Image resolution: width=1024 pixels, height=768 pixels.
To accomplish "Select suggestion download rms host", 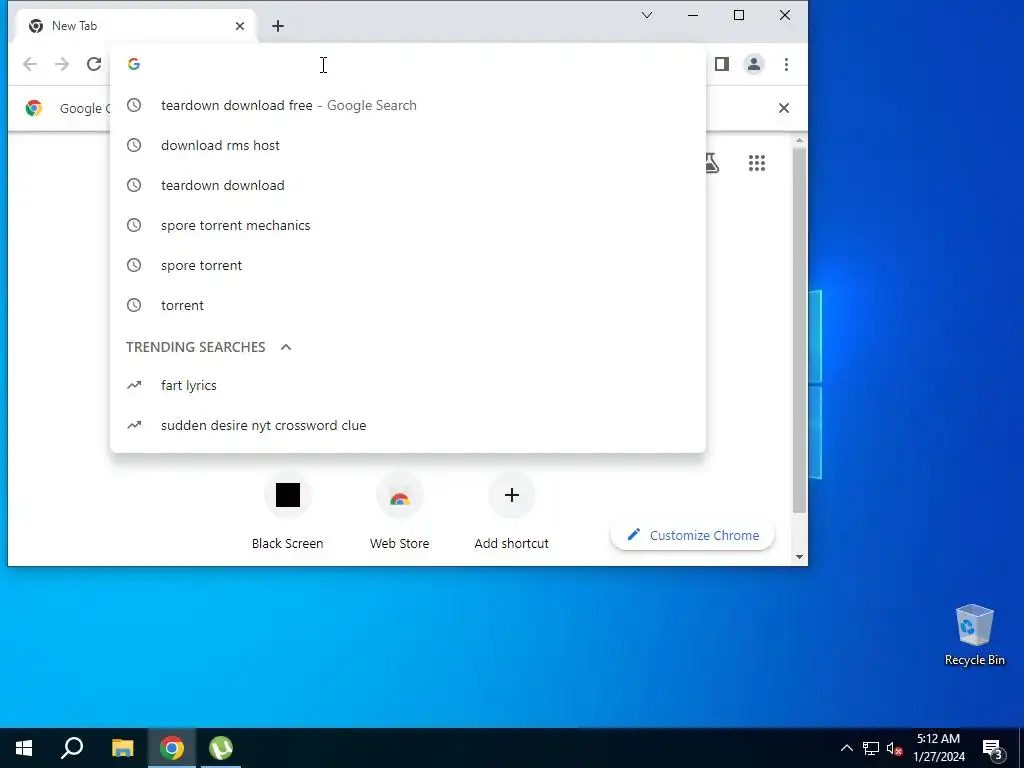I will pos(408,145).
